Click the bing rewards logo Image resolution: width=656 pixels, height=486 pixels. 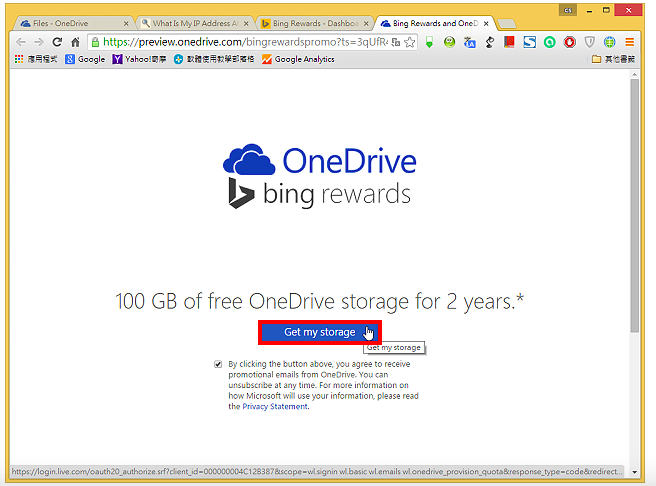tap(320, 194)
